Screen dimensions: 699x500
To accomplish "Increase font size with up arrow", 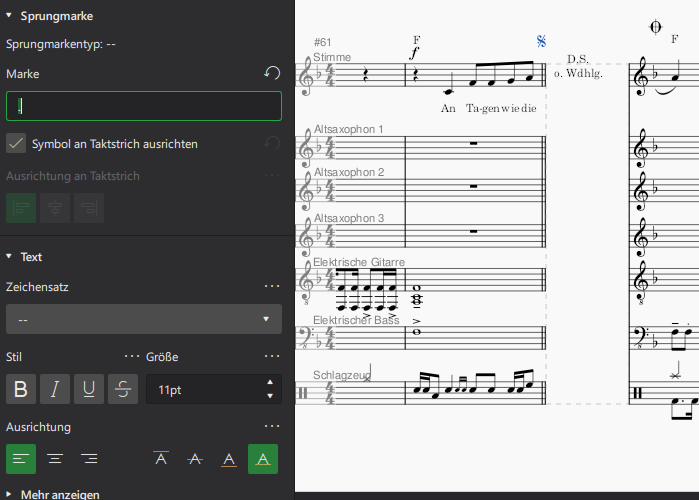I will 270,383.
